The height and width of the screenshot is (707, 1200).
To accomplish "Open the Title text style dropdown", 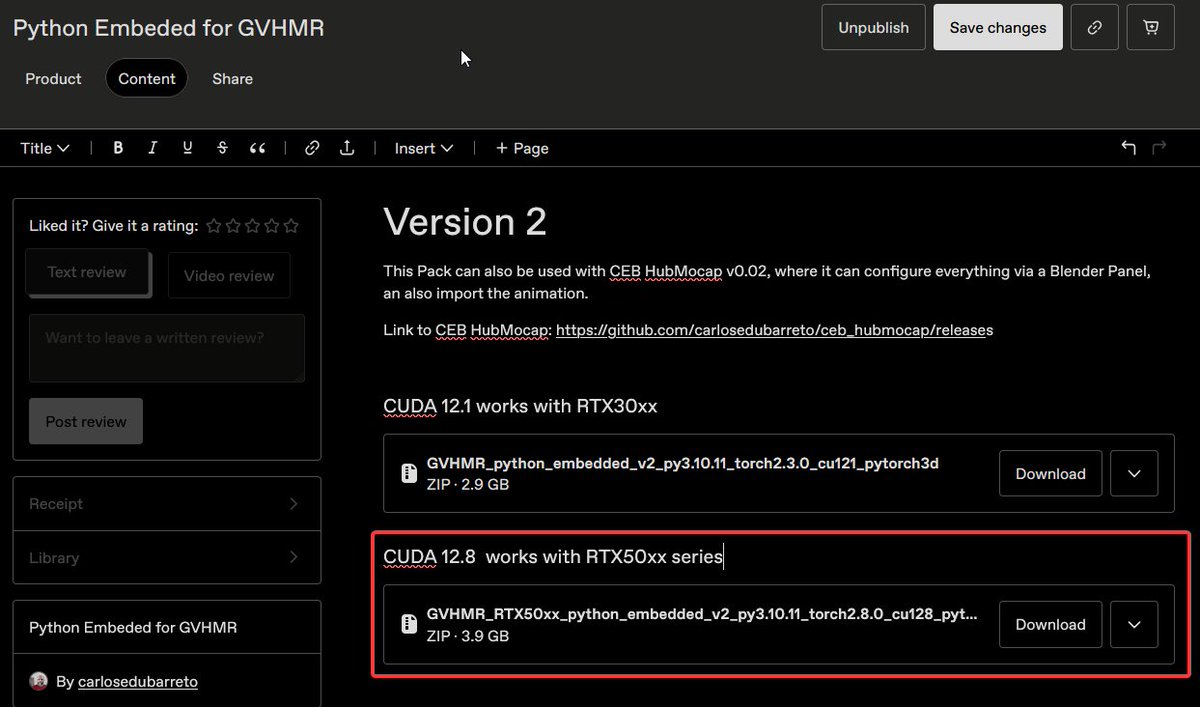I will click(x=45, y=148).
